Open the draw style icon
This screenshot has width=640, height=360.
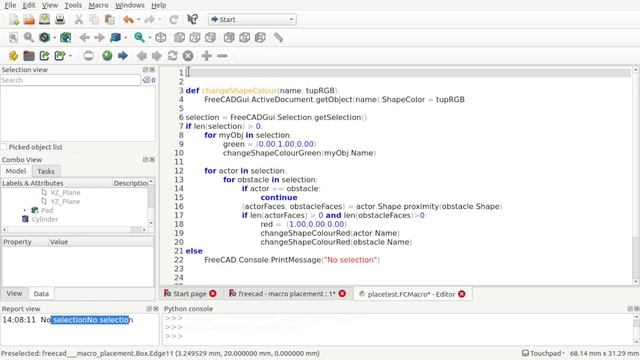(x=44, y=38)
